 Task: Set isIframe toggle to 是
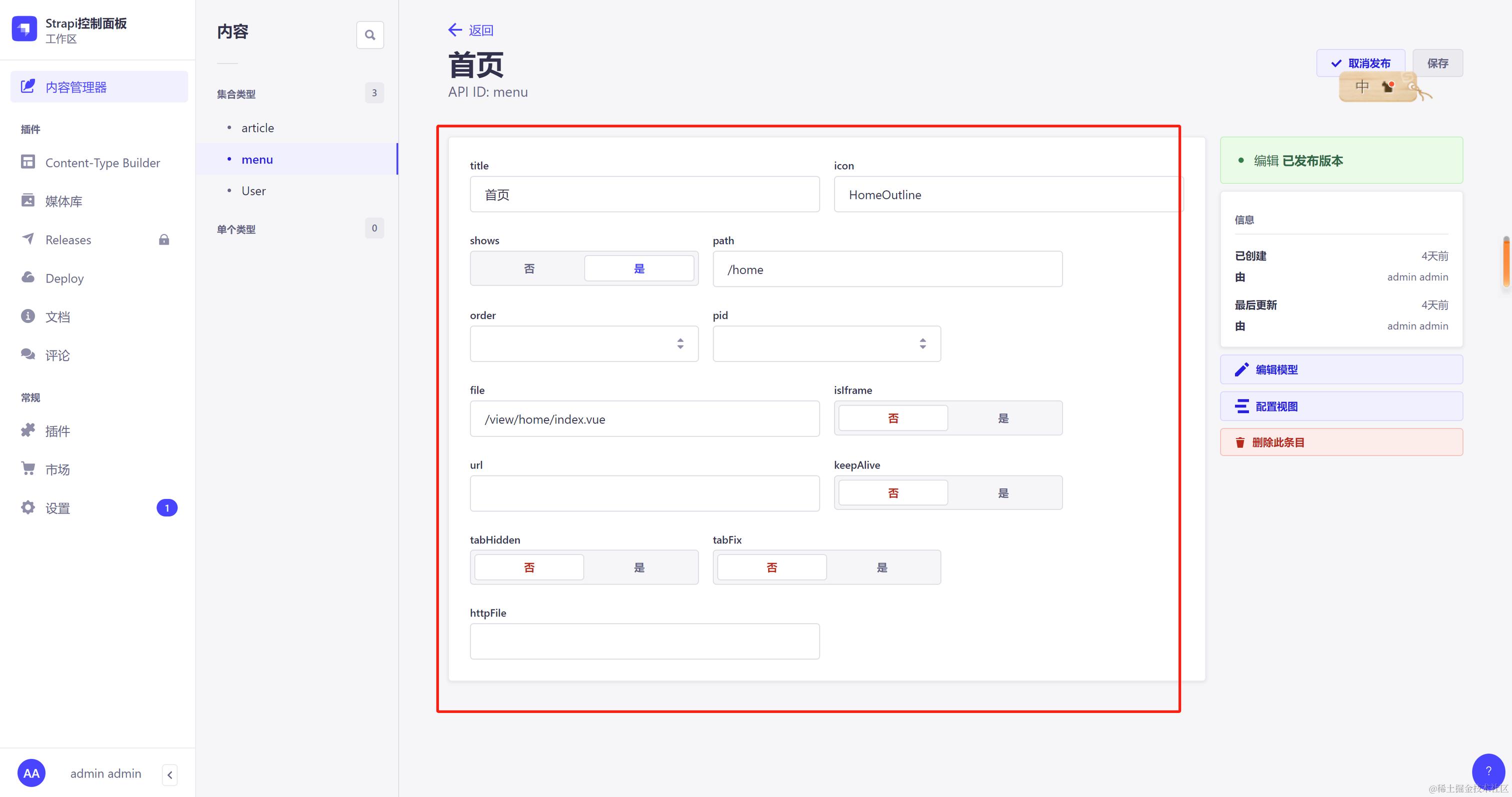(x=1003, y=418)
